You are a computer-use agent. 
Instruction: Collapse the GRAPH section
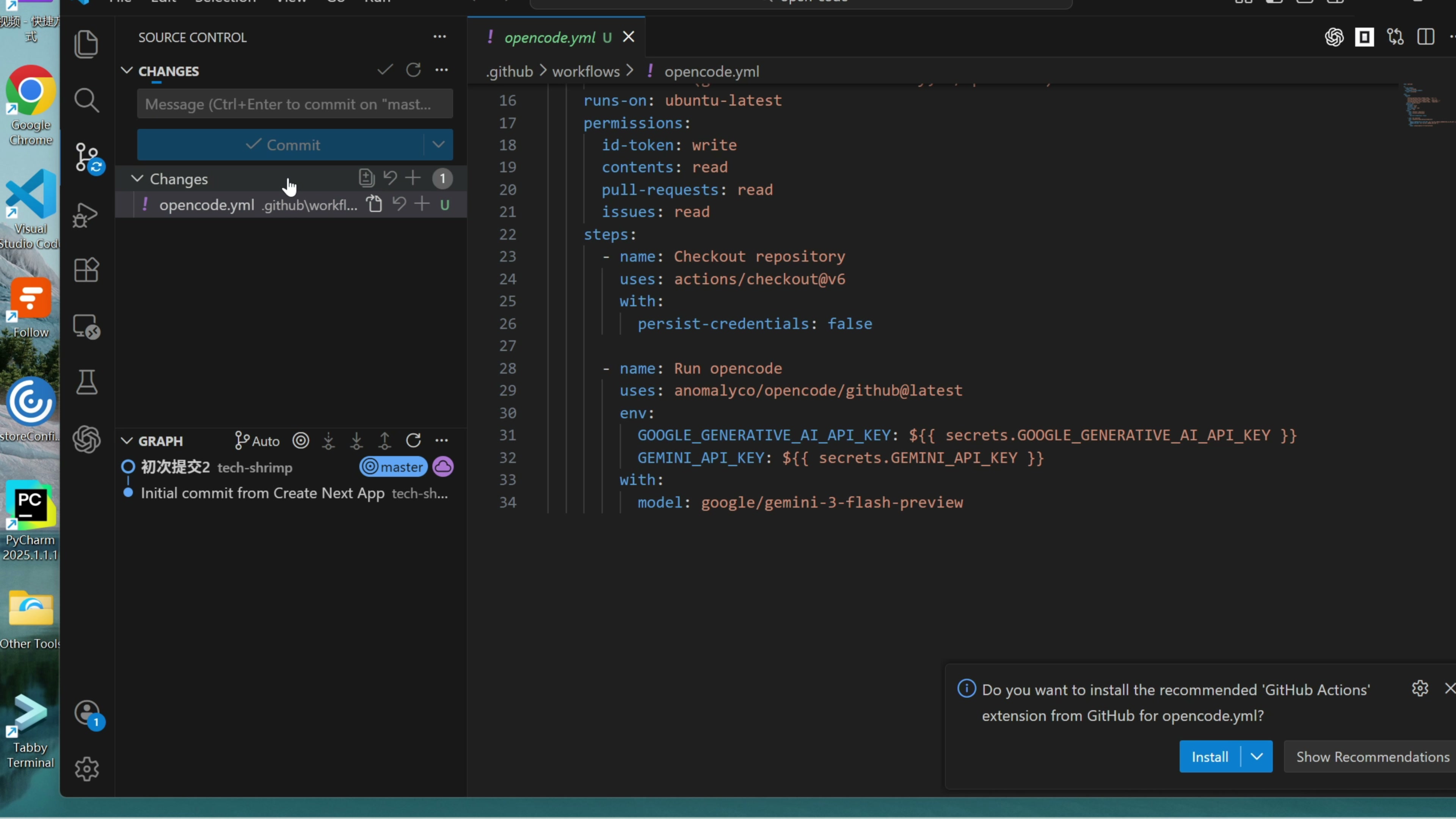(127, 440)
